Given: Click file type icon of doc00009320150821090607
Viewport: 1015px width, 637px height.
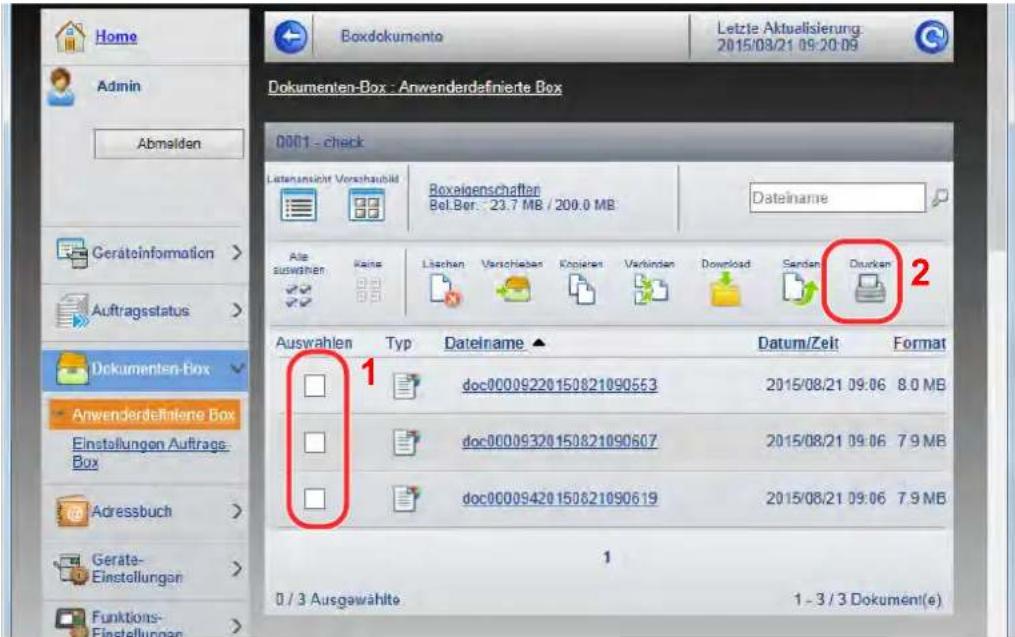Looking at the screenshot, I should coord(407,443).
